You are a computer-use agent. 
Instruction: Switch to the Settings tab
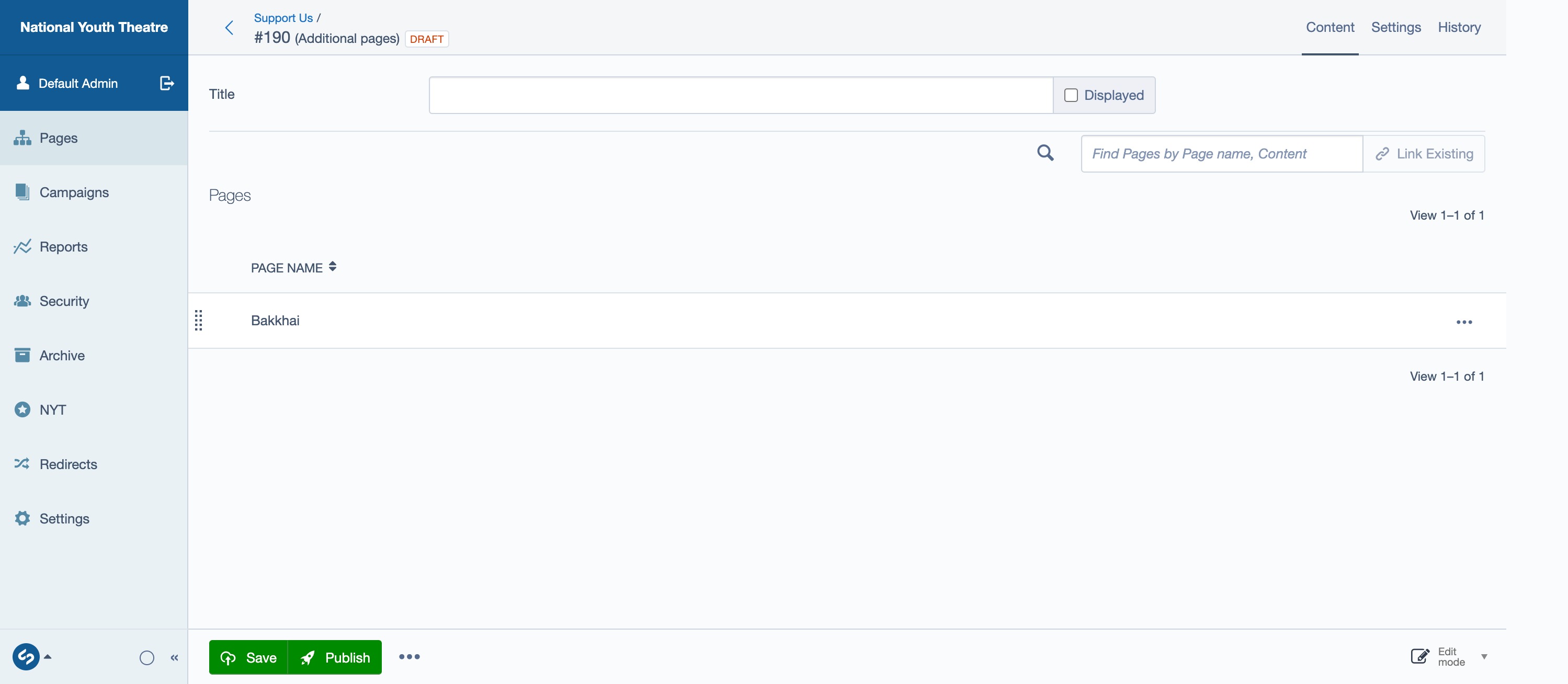1395,27
